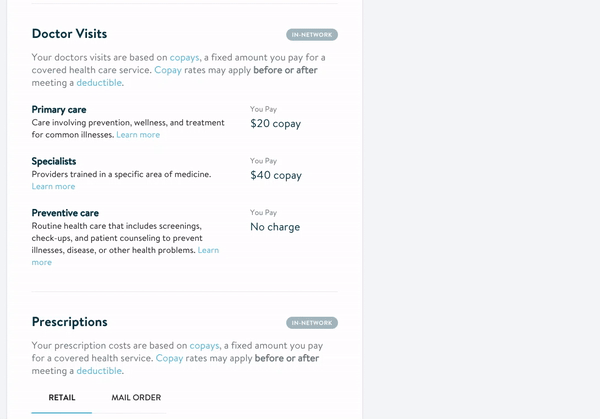600x419 pixels.
Task: Switch to the MAIL ORDER tab
Action: (x=136, y=398)
